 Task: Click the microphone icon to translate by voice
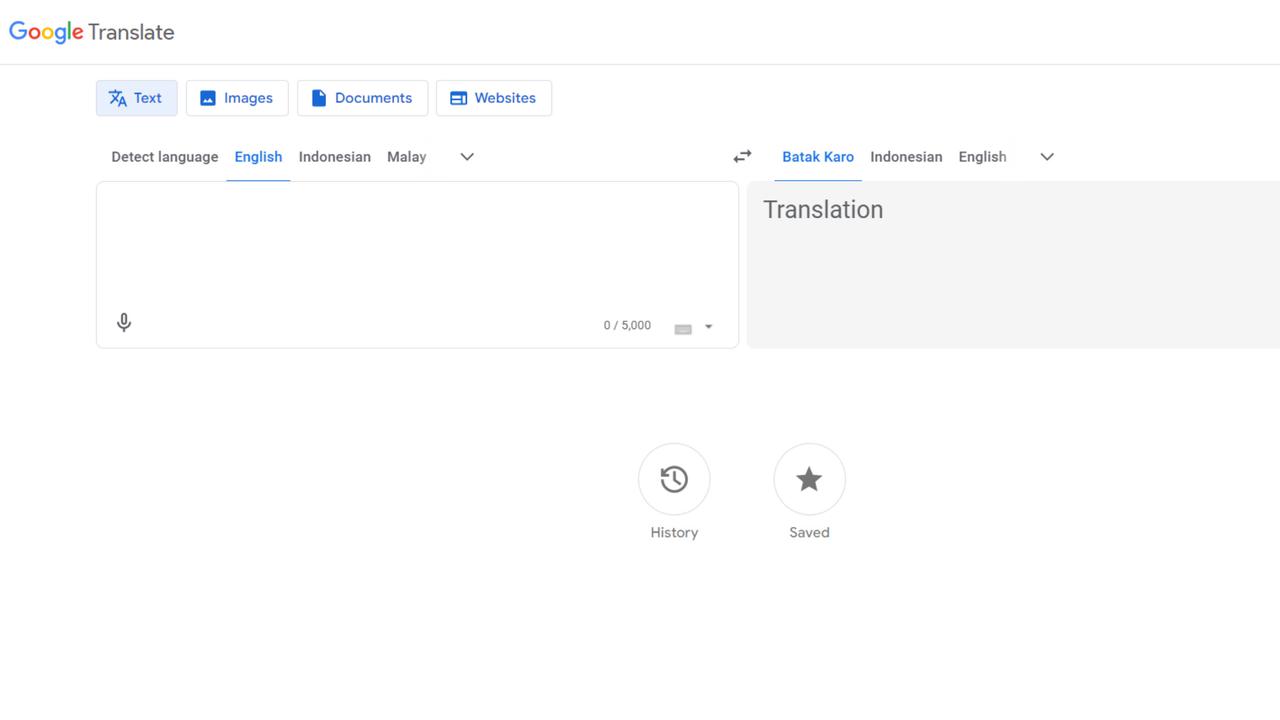point(123,322)
